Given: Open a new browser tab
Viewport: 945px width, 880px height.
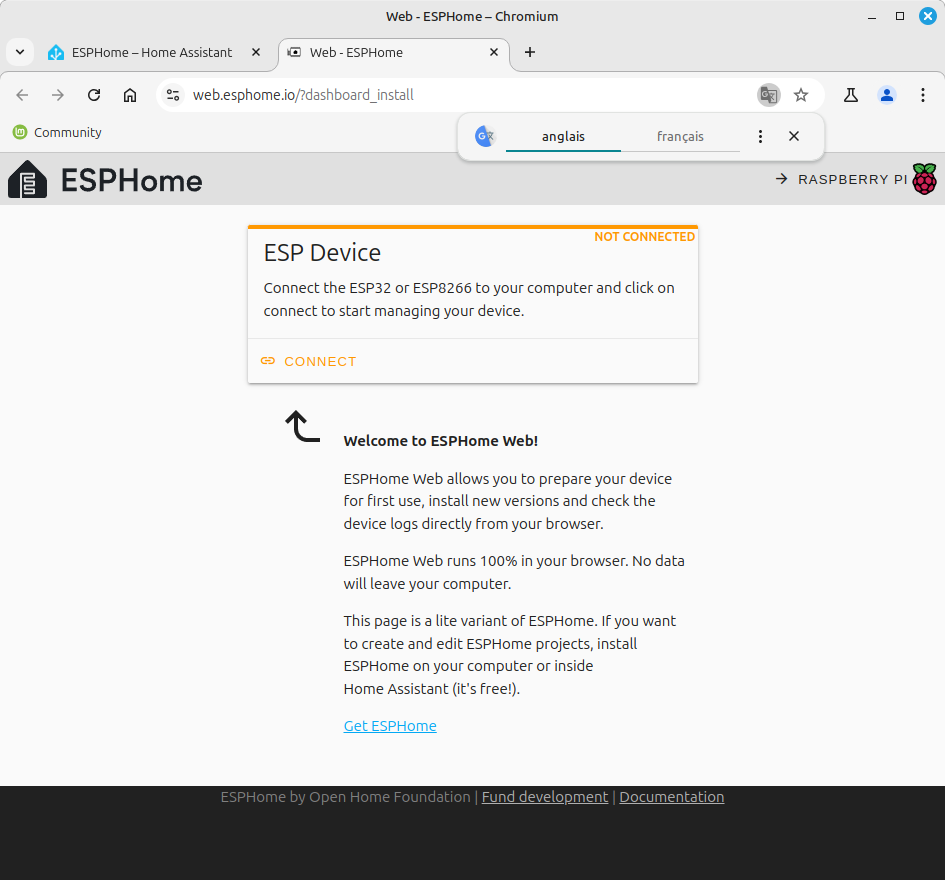Looking at the screenshot, I should point(529,52).
